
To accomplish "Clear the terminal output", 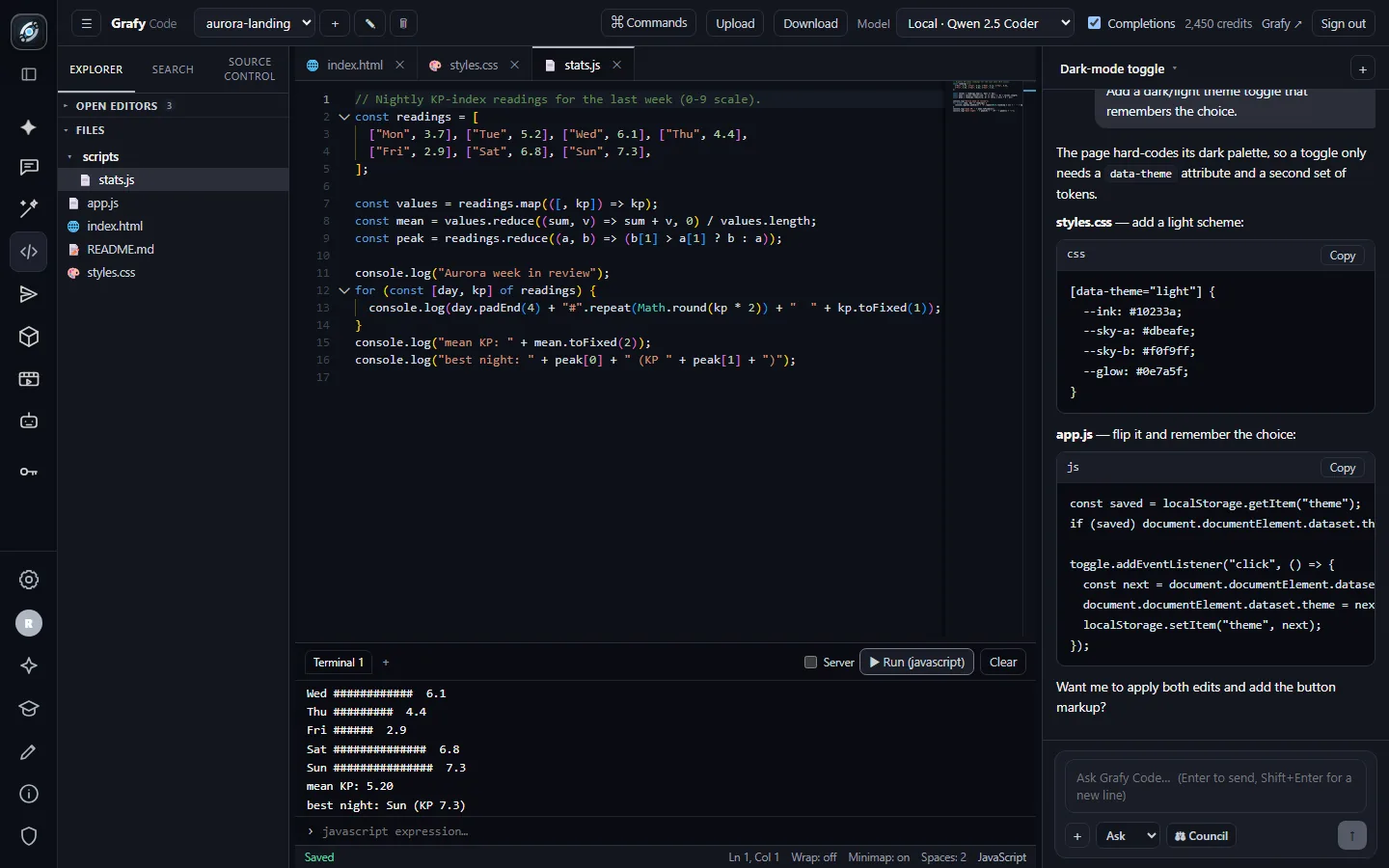I will [1003, 663].
